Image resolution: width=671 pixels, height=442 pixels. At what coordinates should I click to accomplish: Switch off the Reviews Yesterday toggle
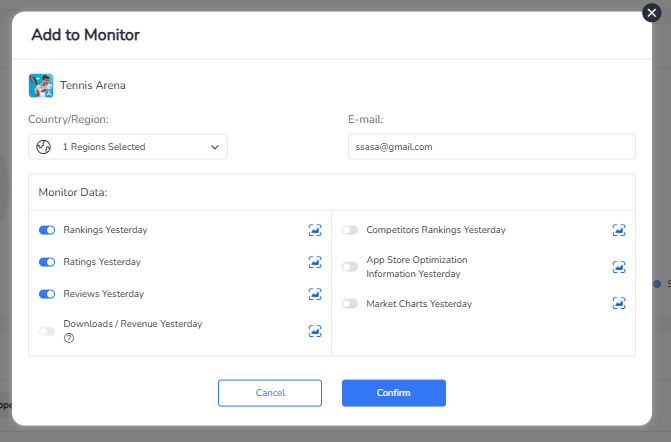tap(47, 294)
